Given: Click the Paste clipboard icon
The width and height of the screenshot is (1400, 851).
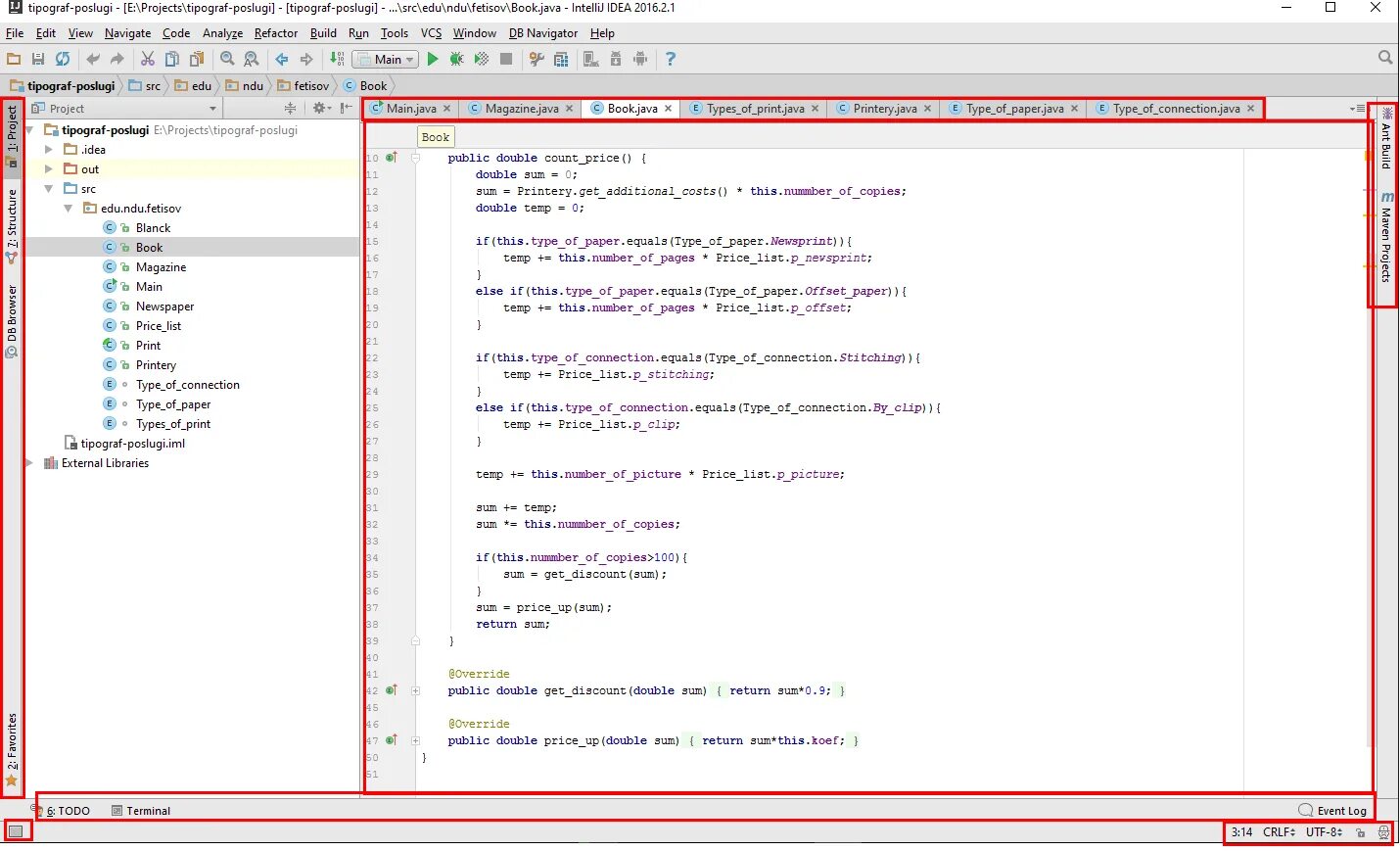Looking at the screenshot, I should tap(196, 60).
